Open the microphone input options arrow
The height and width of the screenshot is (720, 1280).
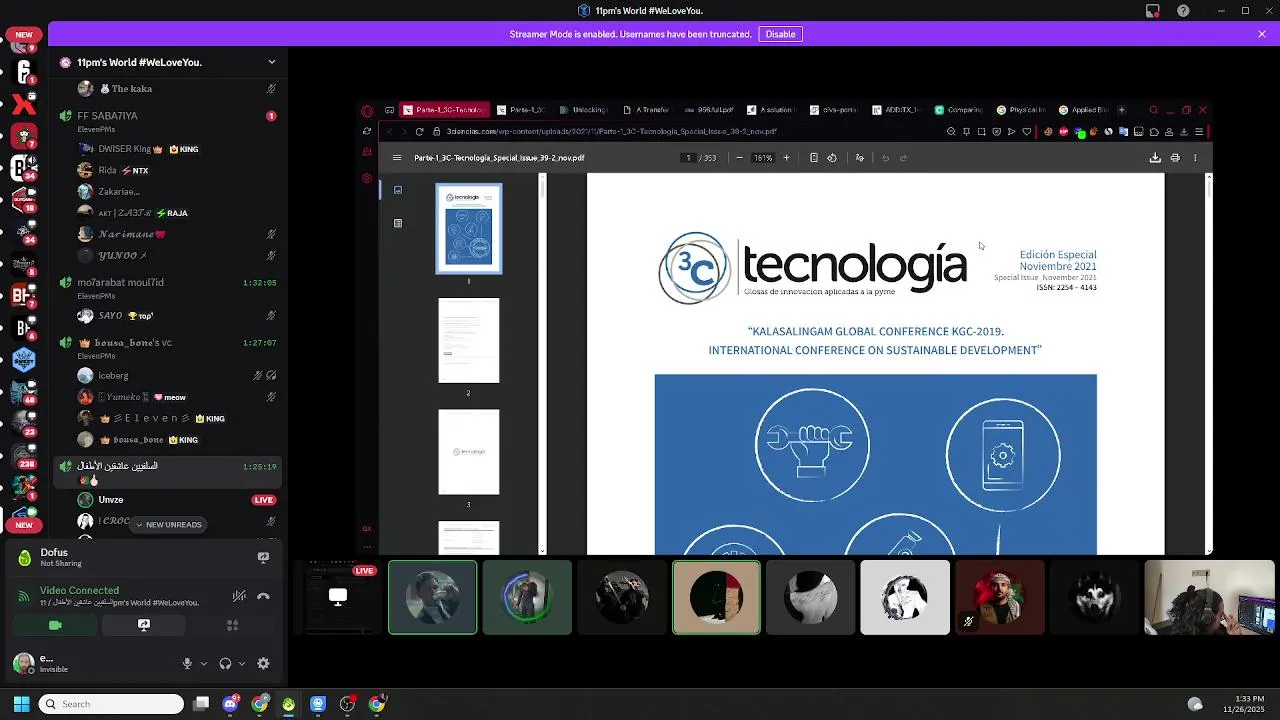[204, 663]
